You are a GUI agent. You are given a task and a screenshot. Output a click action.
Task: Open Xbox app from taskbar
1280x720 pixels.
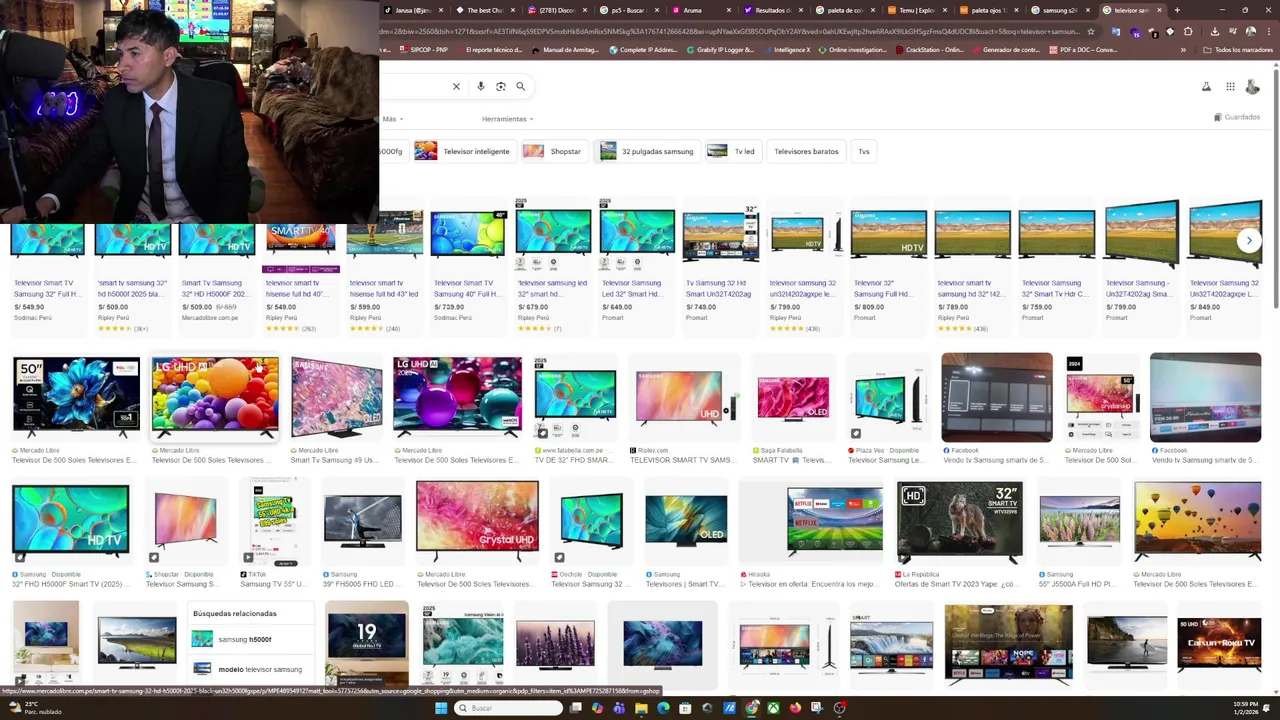[x=773, y=708]
